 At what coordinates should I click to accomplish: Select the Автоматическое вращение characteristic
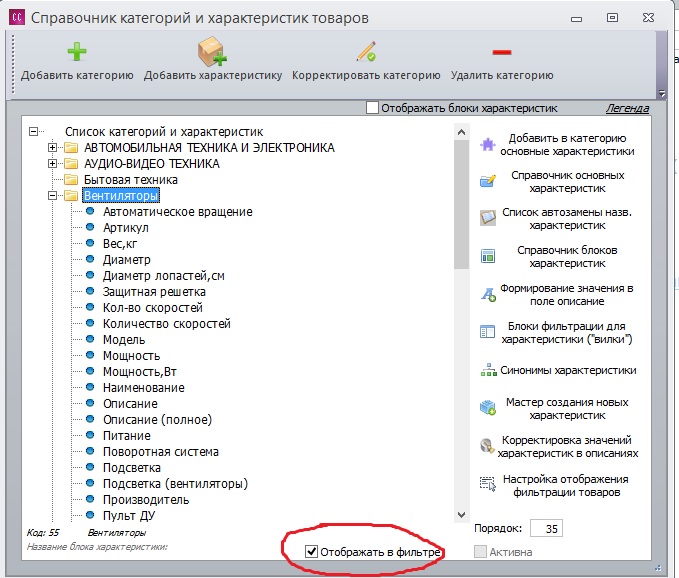point(178,211)
